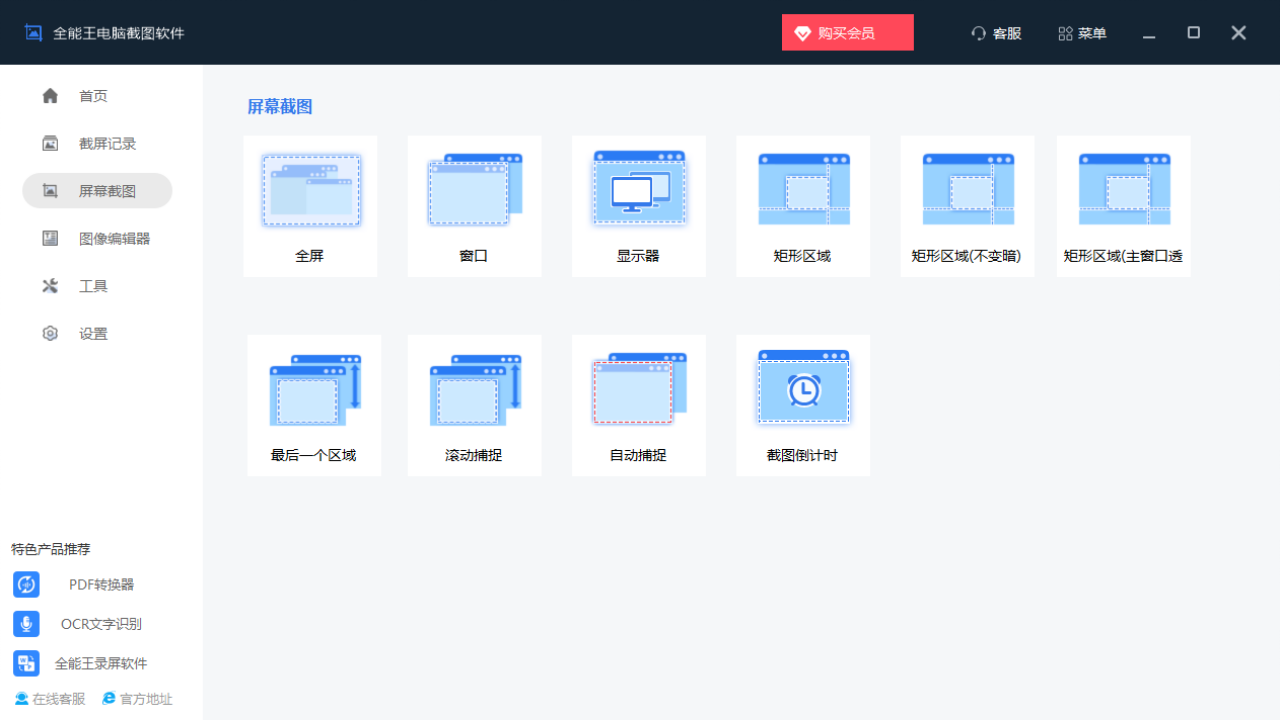The width and height of the screenshot is (1280, 720).
Task: Contact 客服 customer service
Action: [996, 33]
